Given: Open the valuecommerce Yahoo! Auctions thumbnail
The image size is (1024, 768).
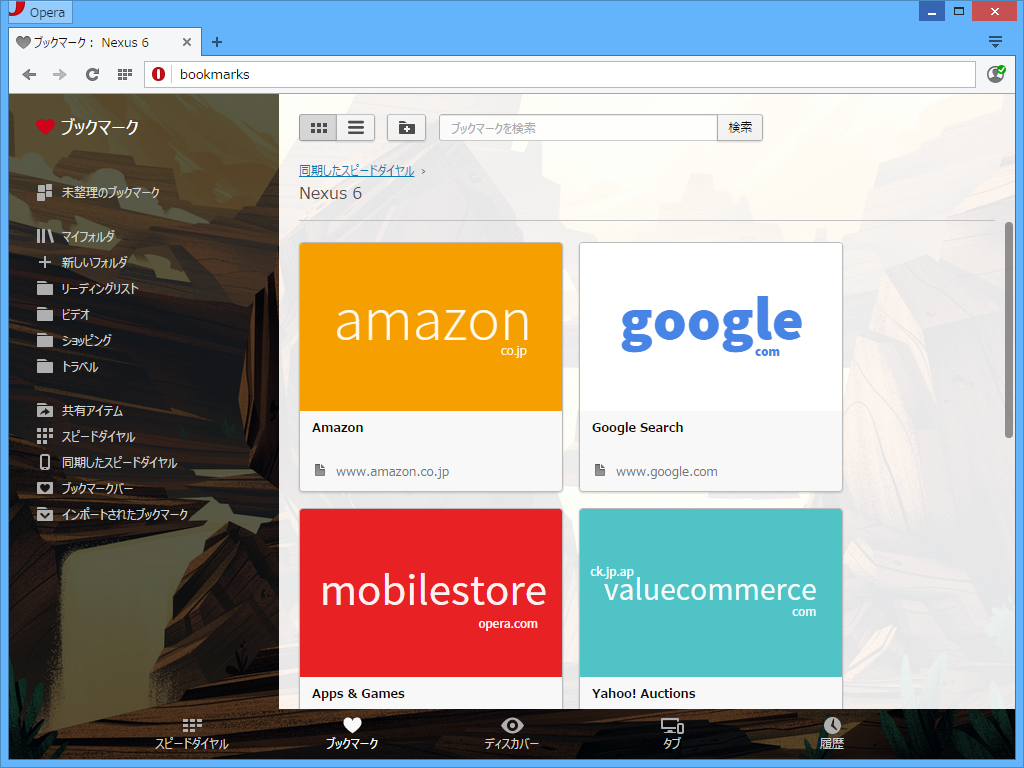Looking at the screenshot, I should coord(711,593).
